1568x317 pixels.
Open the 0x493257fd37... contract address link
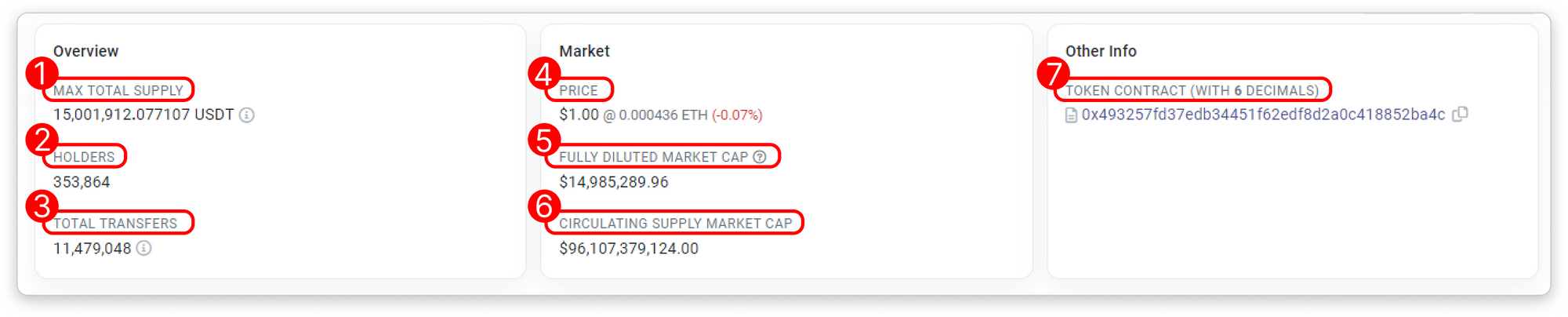point(1263,115)
